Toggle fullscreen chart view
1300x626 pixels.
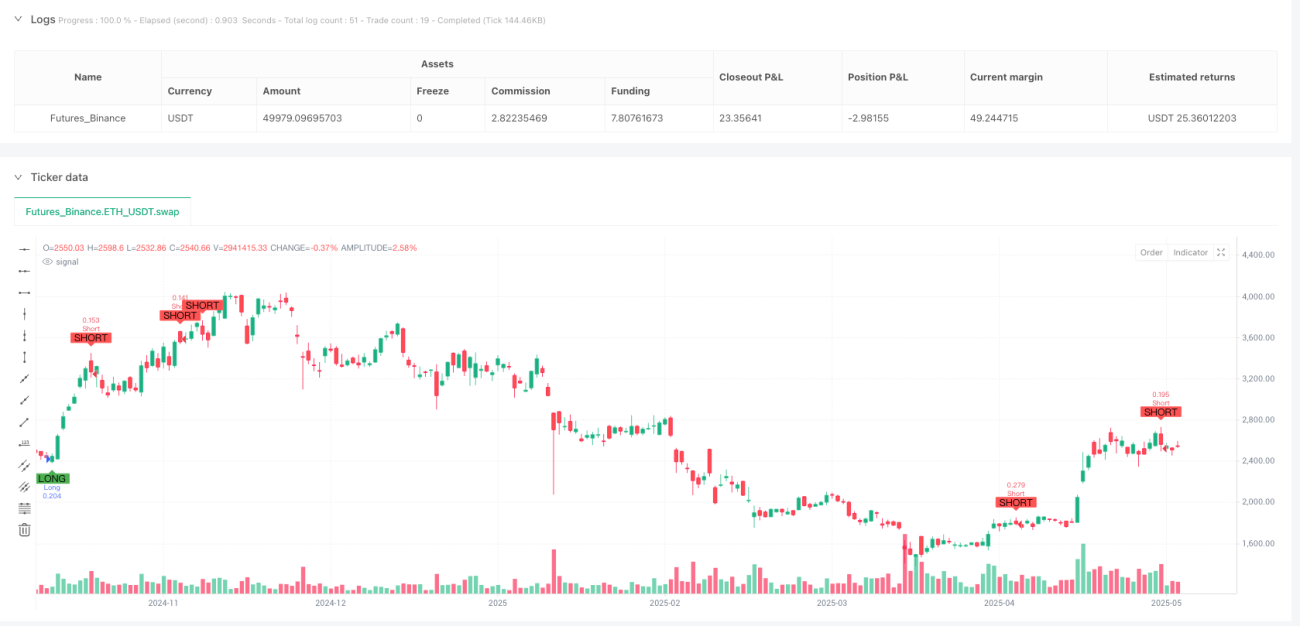[x=1221, y=252]
